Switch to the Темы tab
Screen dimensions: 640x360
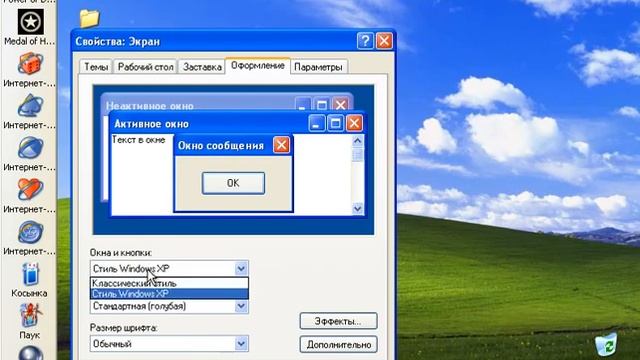96,67
